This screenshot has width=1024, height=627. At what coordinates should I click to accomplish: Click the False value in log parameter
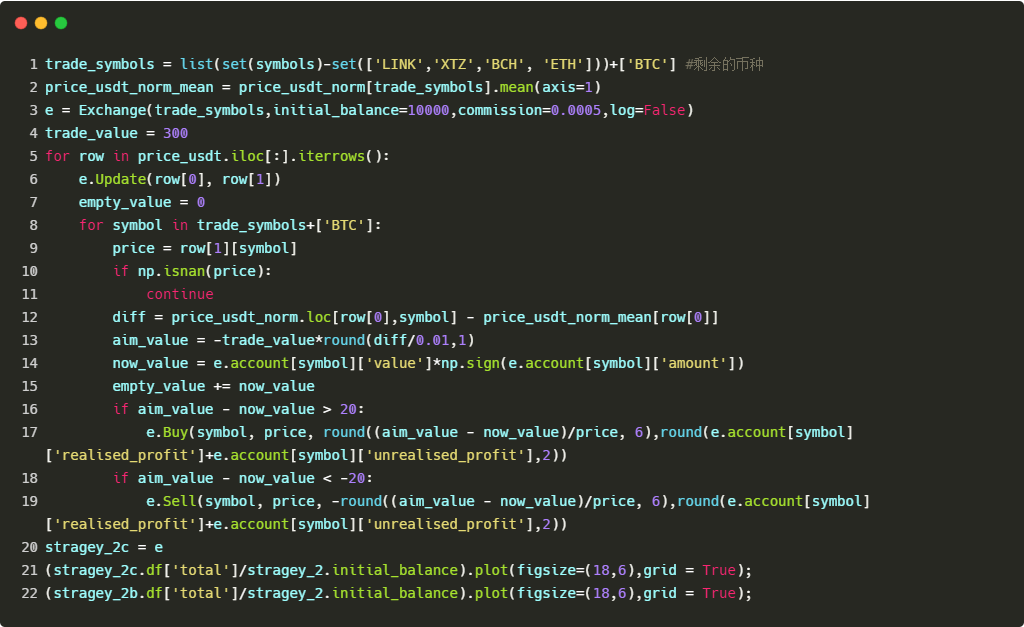coord(664,110)
